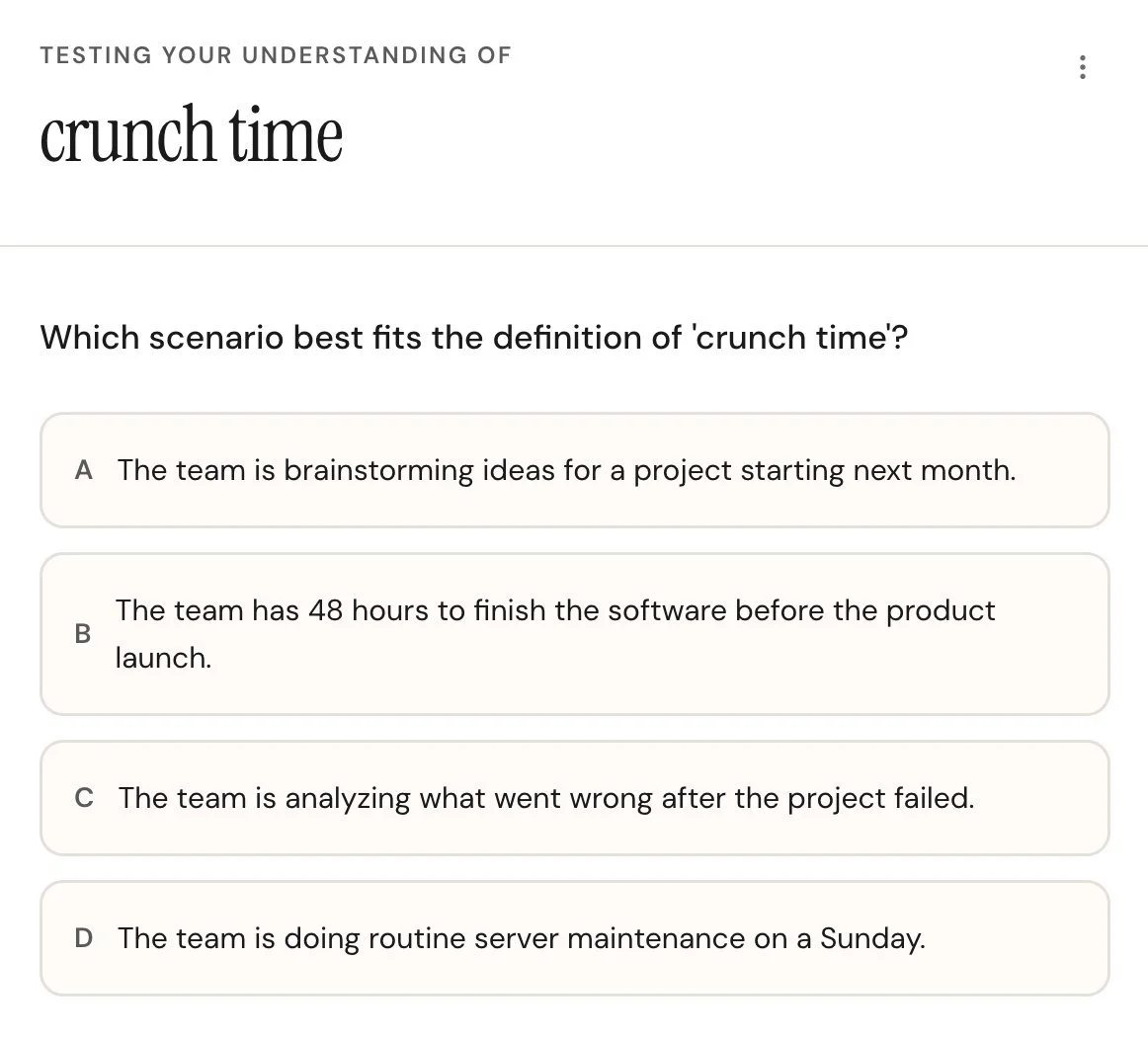Click the letter badge C on the third option
The image size is (1148, 1039).
(x=84, y=798)
